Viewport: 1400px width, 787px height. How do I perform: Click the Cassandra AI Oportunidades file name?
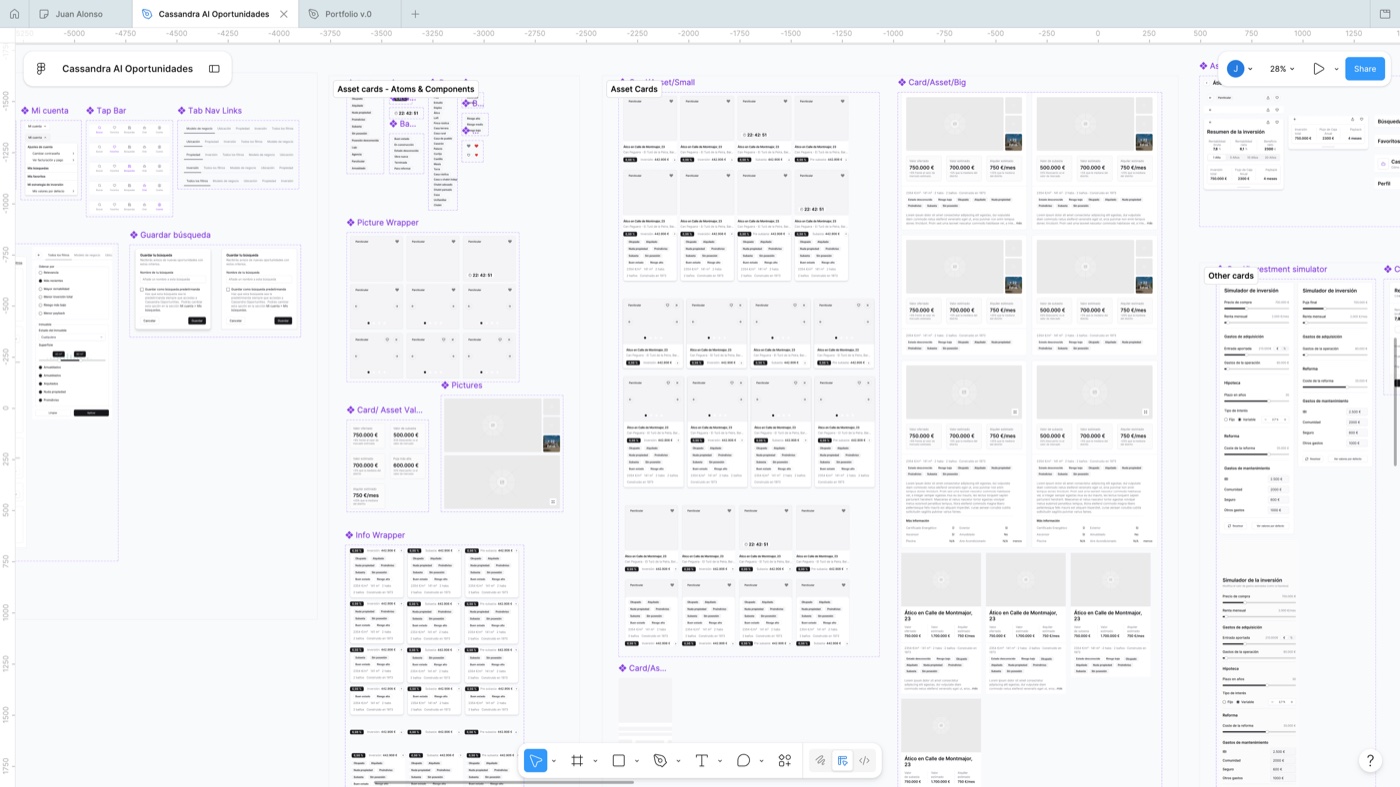(127, 69)
